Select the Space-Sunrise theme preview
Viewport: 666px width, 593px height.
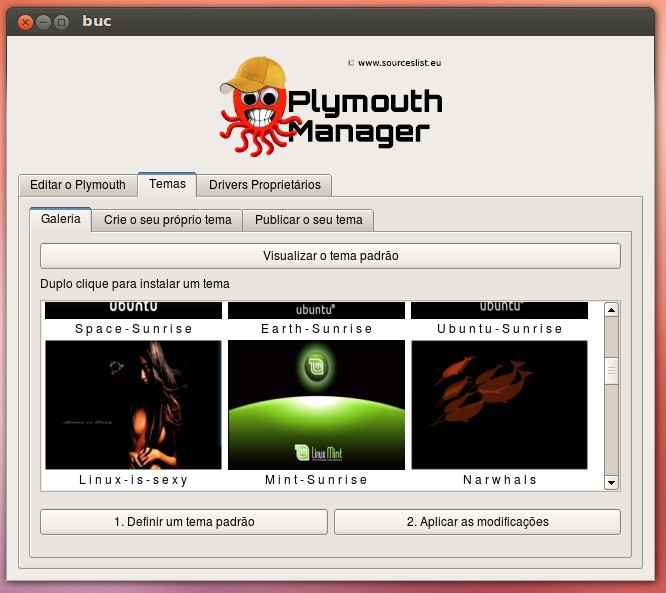(x=133, y=310)
